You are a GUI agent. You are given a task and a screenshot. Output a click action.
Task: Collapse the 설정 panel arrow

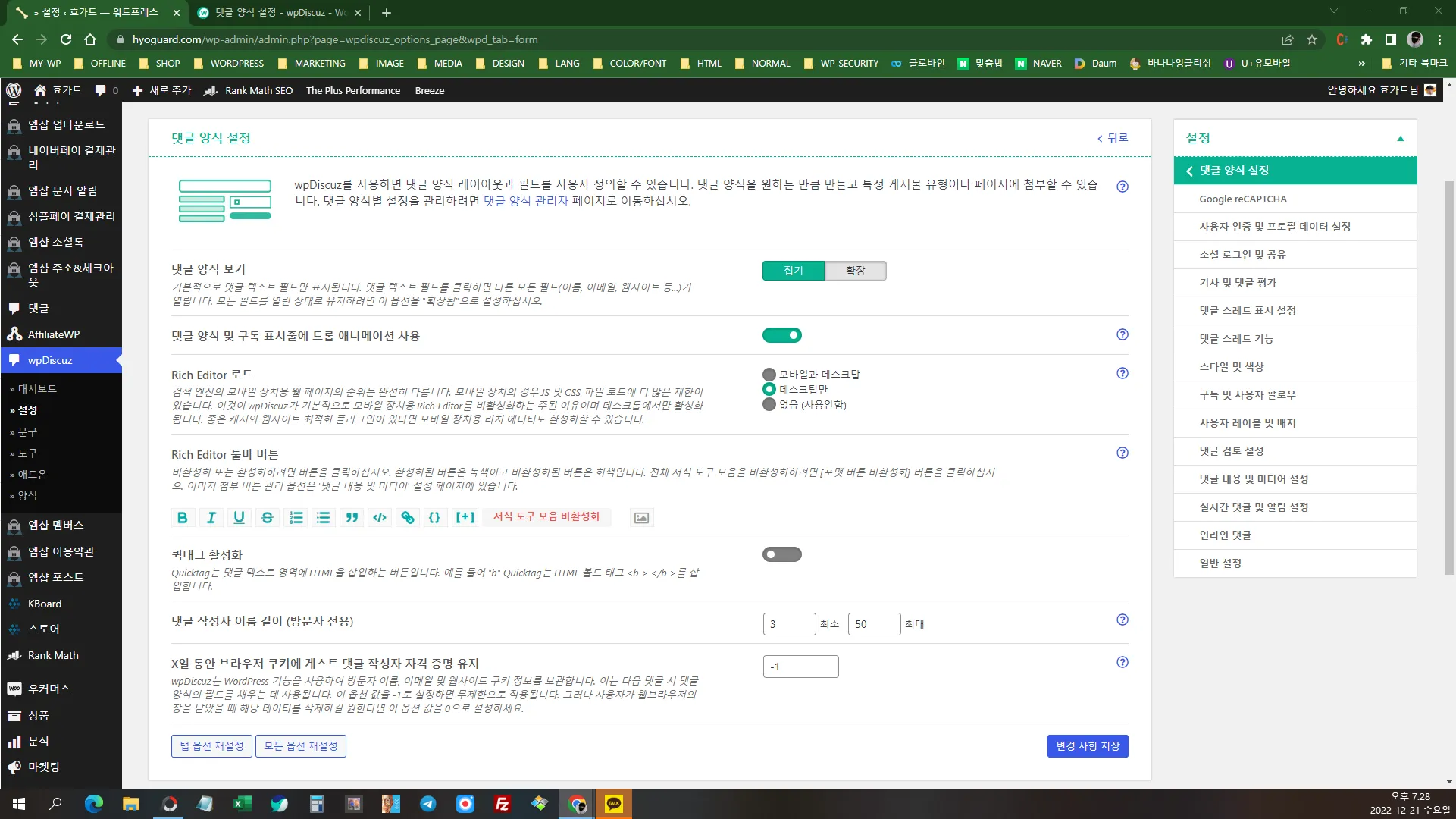click(1401, 138)
